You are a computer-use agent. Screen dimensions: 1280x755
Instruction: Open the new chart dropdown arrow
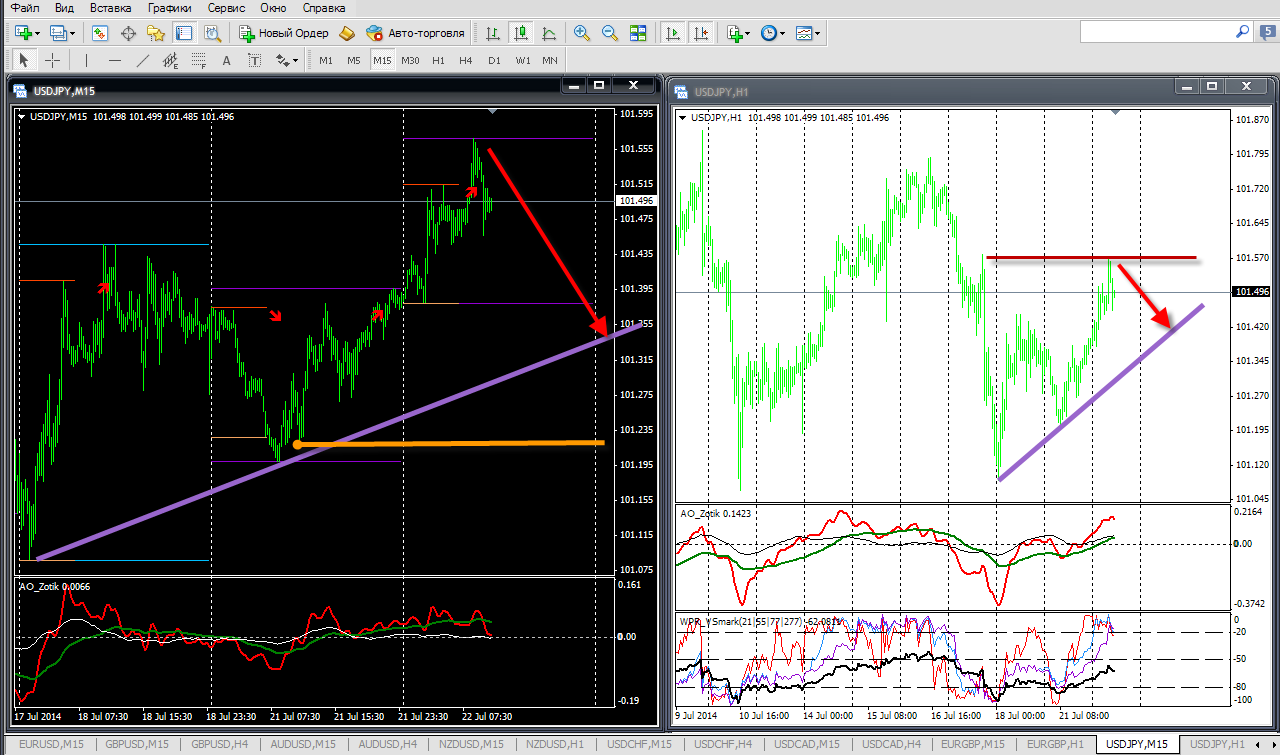pyautogui.click(x=37, y=33)
